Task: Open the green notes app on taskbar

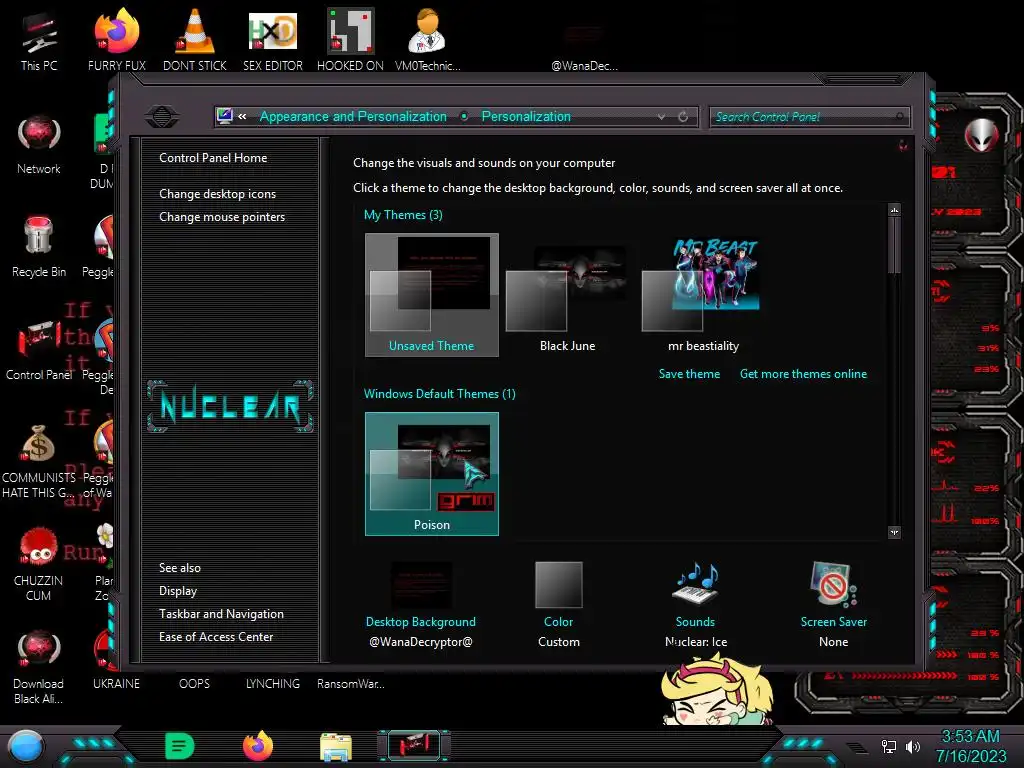Action: tap(180, 746)
